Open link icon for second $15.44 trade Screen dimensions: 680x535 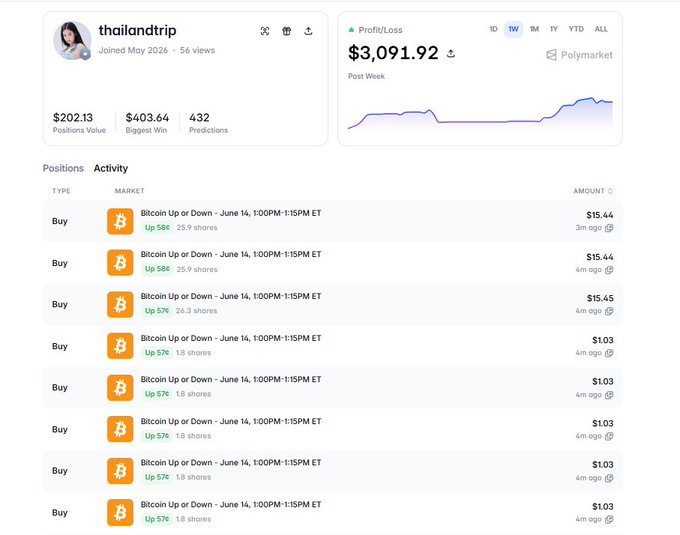pyautogui.click(x=609, y=270)
